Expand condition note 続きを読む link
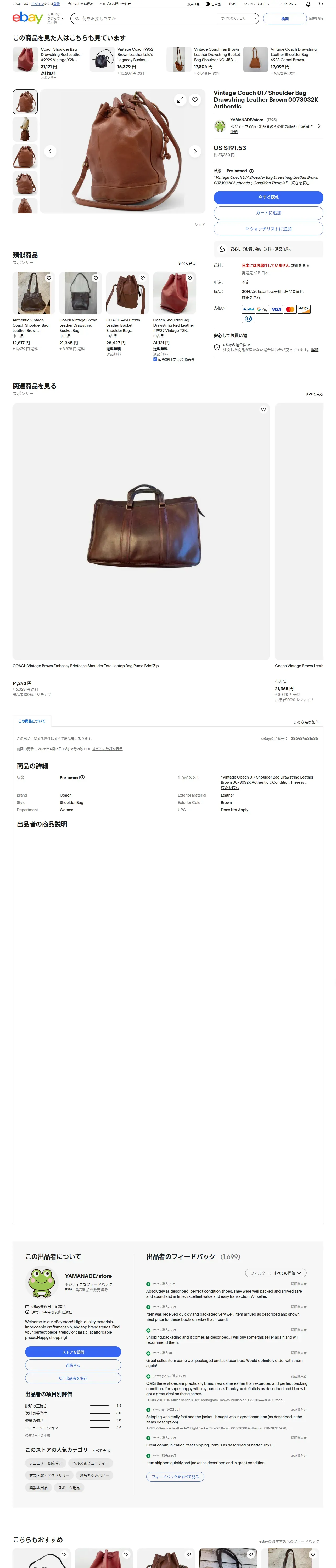Viewport: 336px width, 1568px height. click(x=300, y=183)
